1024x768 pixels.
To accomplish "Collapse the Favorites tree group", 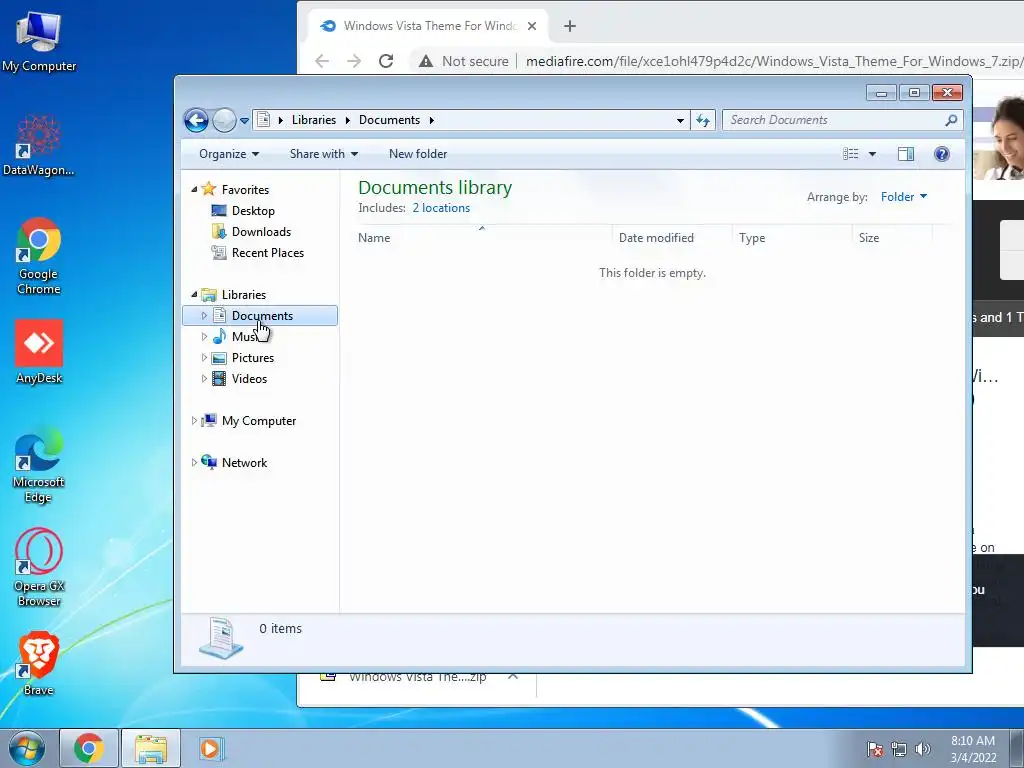I will 194,189.
